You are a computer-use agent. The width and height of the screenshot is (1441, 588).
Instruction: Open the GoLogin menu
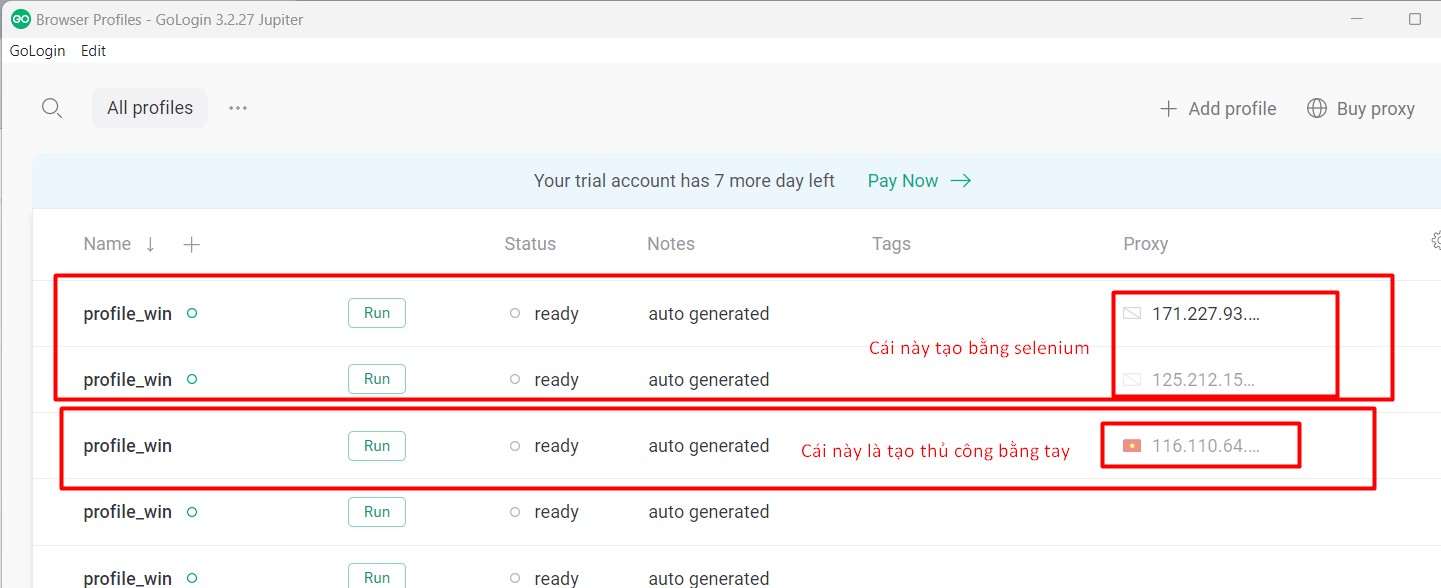(38, 51)
